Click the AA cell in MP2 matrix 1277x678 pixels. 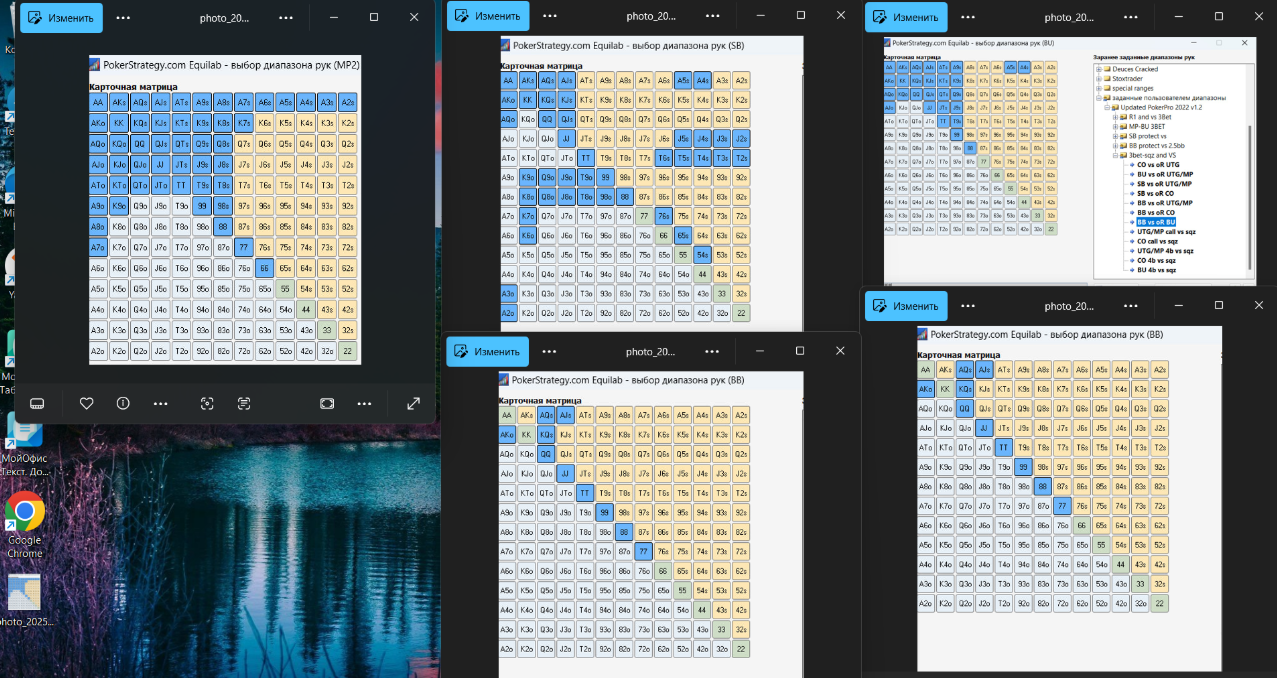pyautogui.click(x=98, y=102)
